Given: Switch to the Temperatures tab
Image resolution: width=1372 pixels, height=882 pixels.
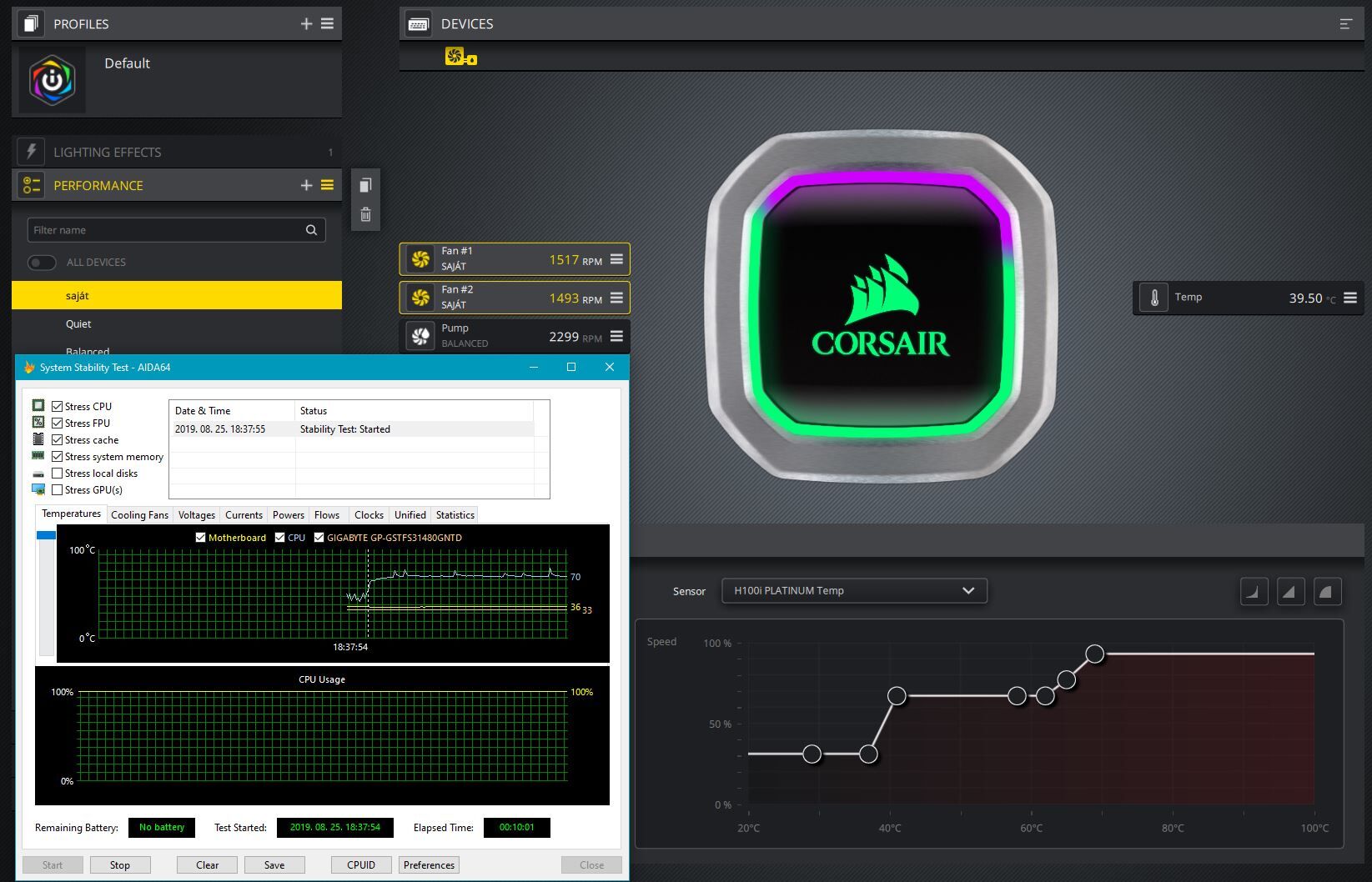Looking at the screenshot, I should coord(71,514).
